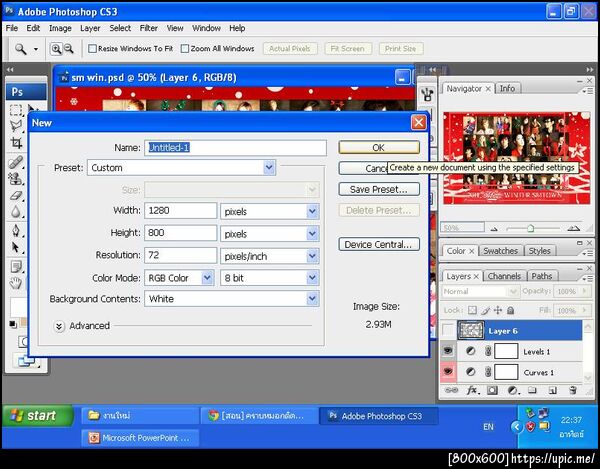Click the lock all padlock icon
This screenshot has width=600, height=469.
pyautogui.click(x=510, y=310)
